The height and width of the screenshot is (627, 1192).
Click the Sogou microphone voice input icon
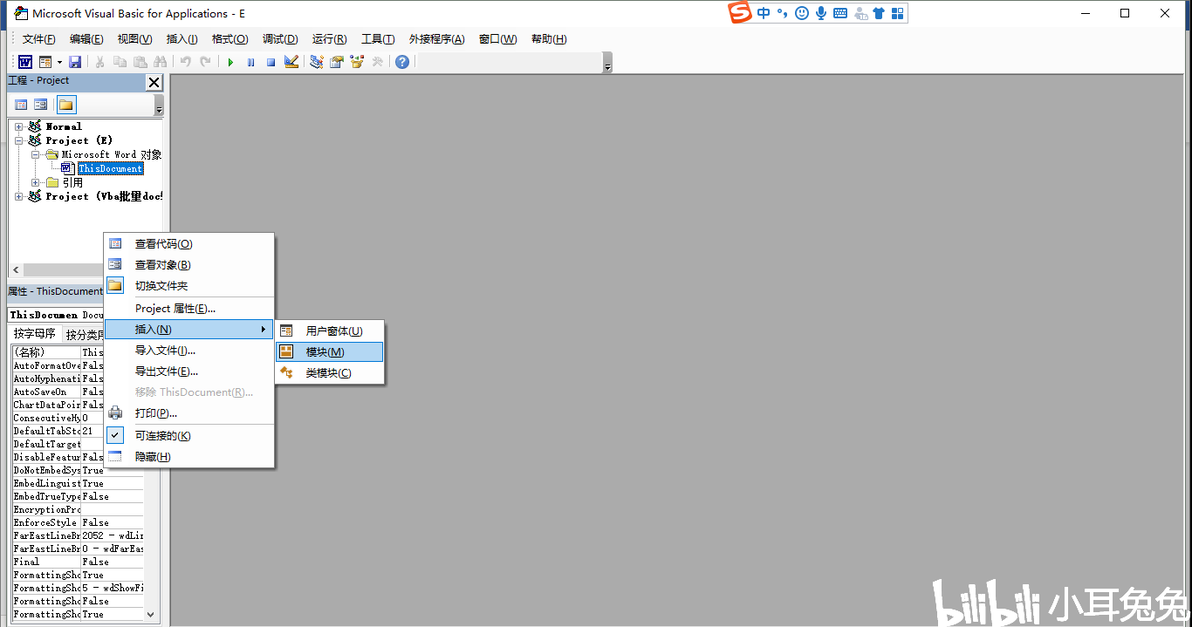[821, 14]
